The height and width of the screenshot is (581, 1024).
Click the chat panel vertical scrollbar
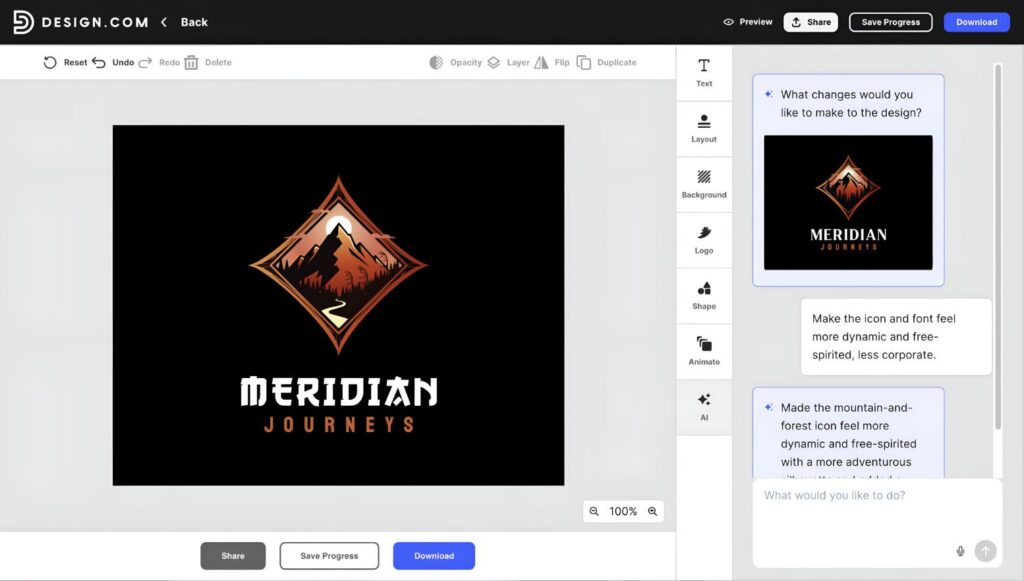[997, 247]
